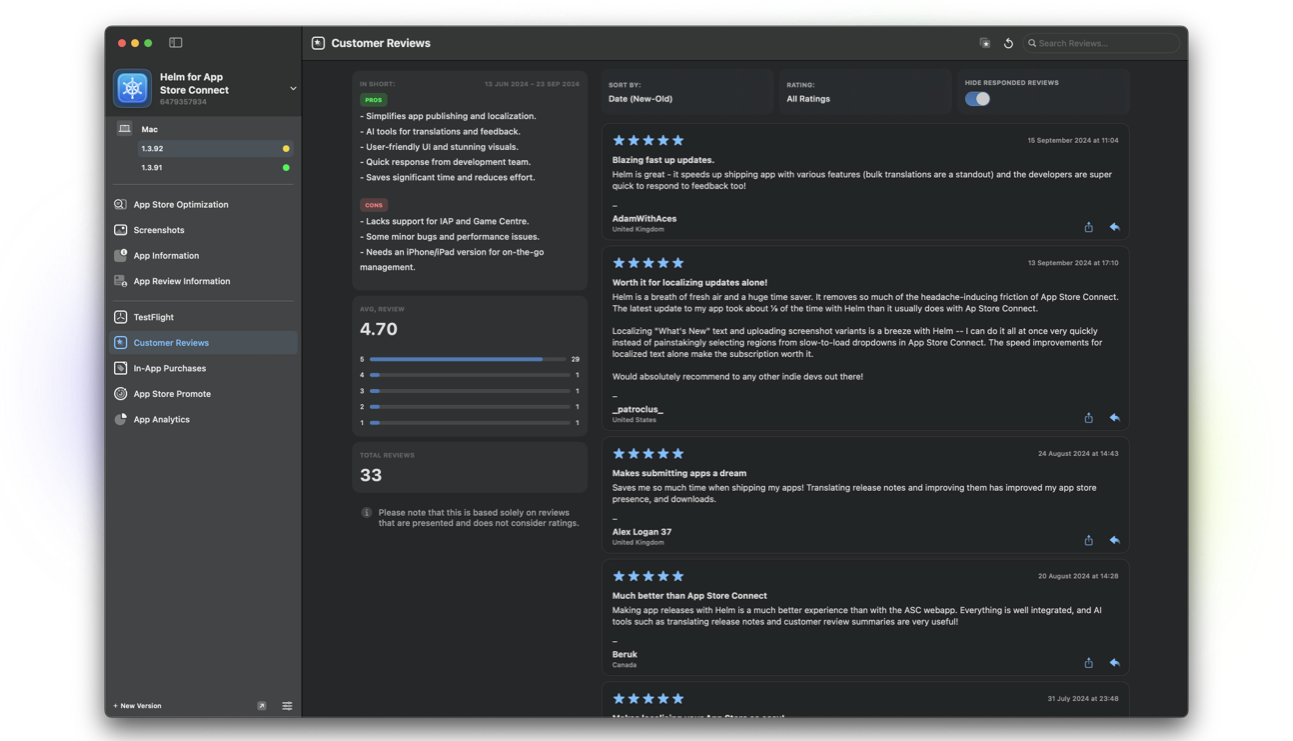Select version 1.3.91
Image resolution: width=1293 pixels, height=741 pixels.
[x=217, y=168]
